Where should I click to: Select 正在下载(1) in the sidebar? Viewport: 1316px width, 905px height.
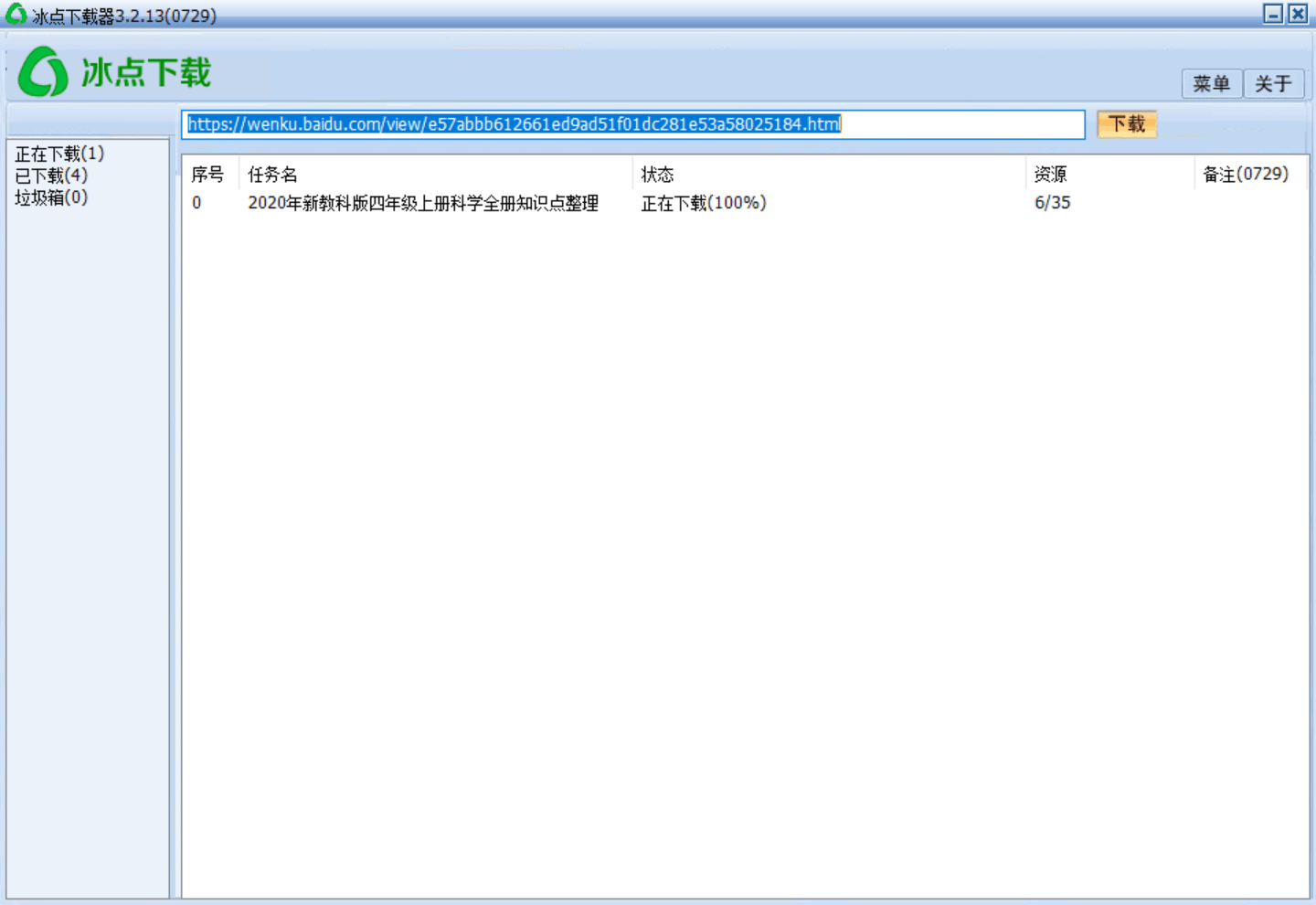59,154
